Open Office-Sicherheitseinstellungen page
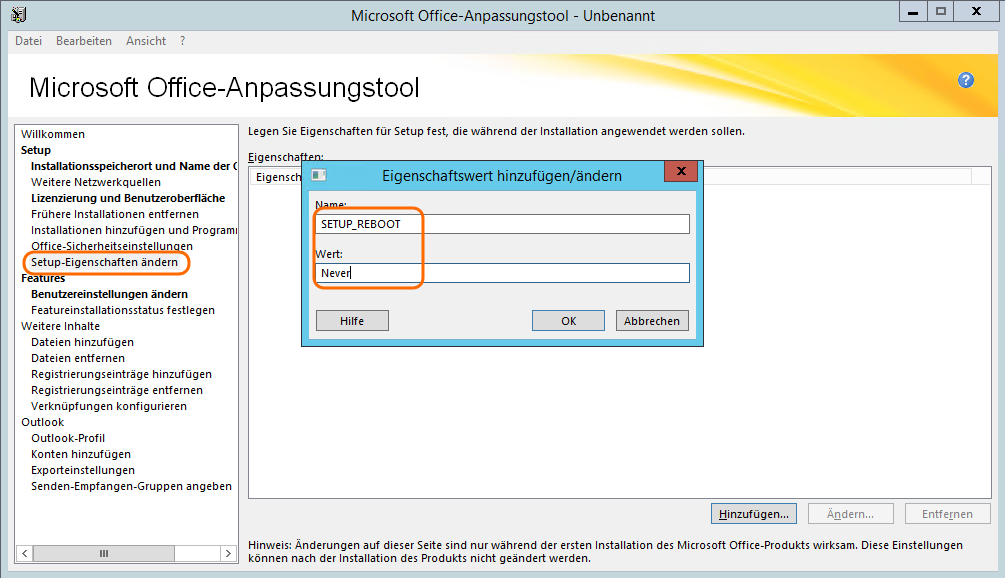 click(112, 246)
